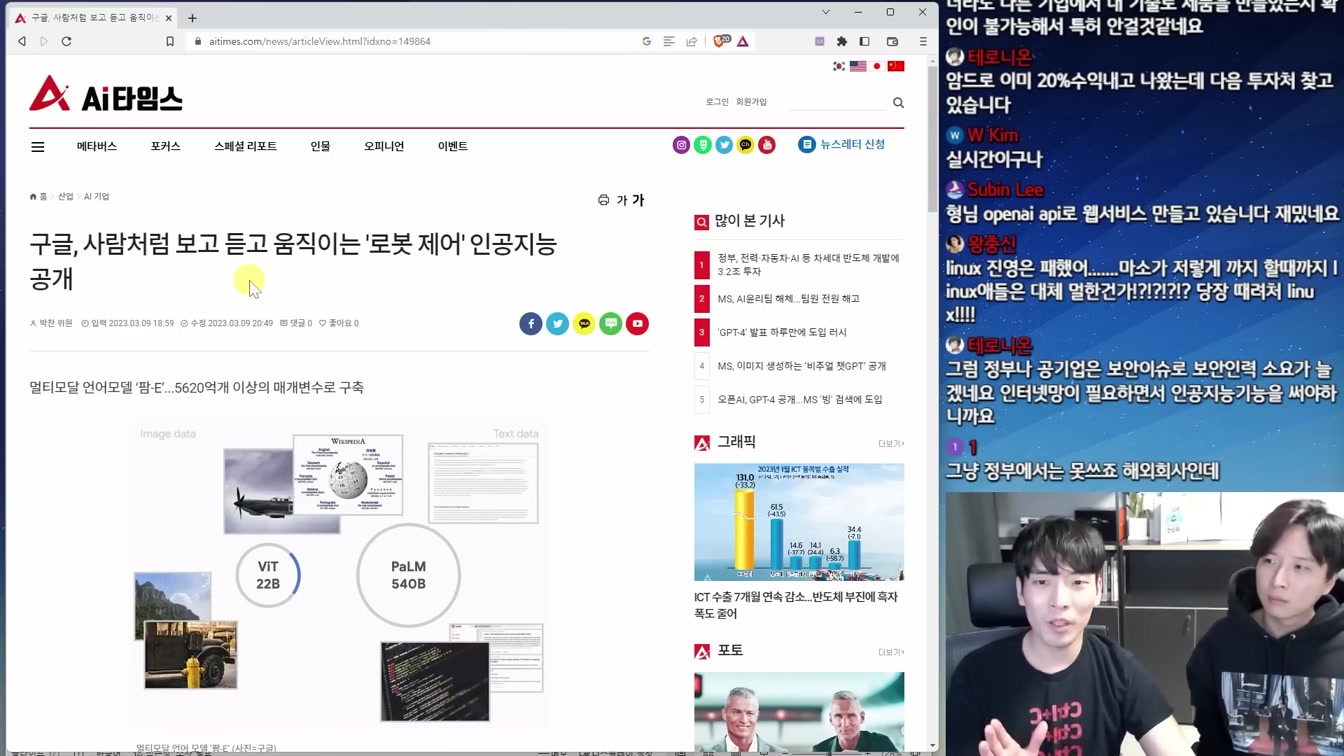Click the AI타임스 site logo
Viewport: 1344px width, 756px height.
(106, 95)
